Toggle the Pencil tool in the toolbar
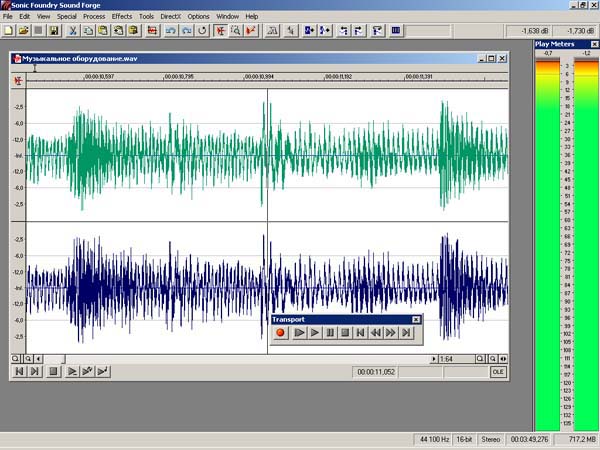Viewport: 600px width, 450px height. tap(251, 31)
